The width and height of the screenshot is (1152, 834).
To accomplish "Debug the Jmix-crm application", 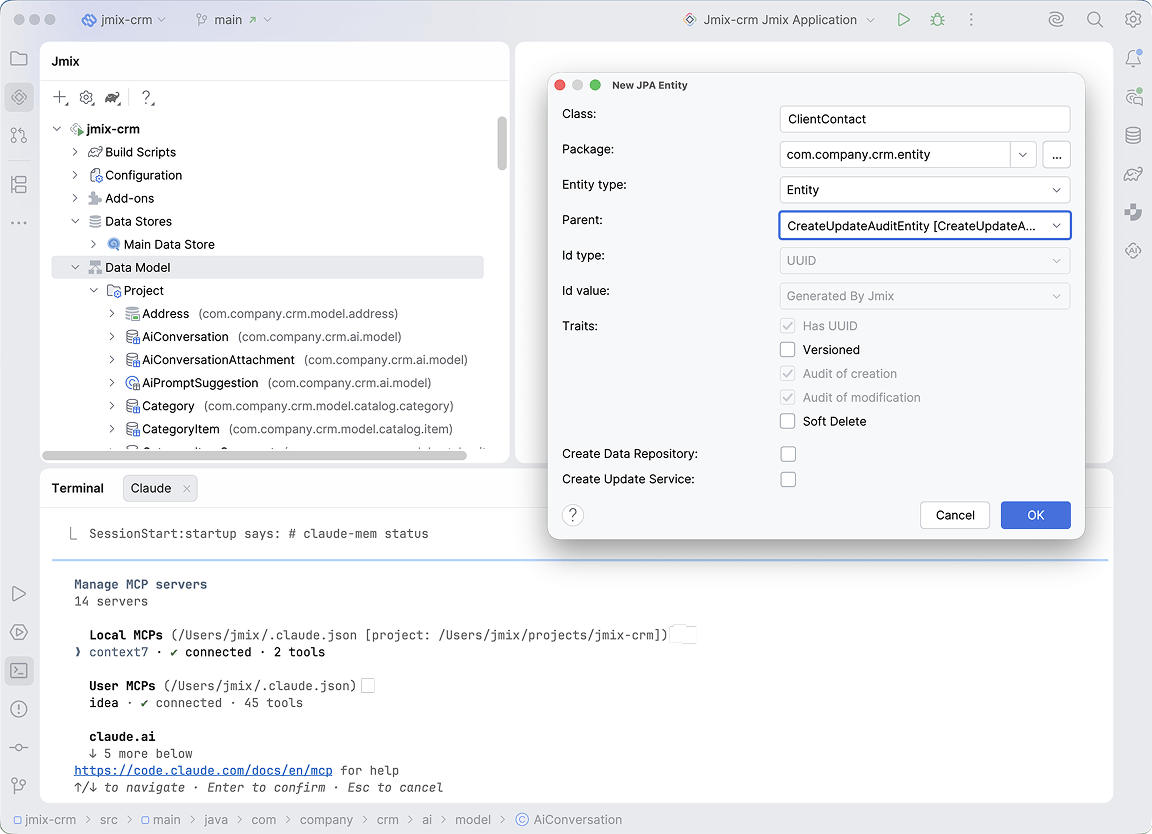I will (937, 20).
